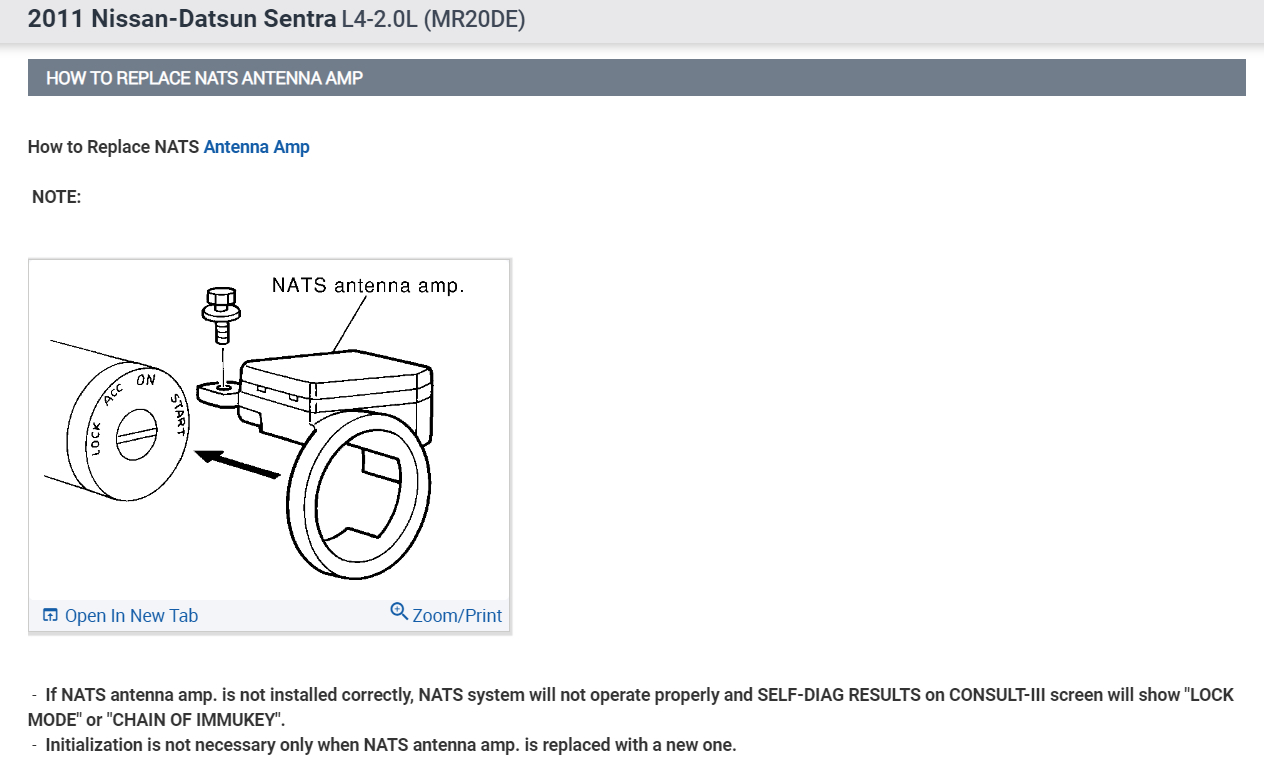Click the NOTE: label
Screen dimensions: 1264x783
coord(56,197)
